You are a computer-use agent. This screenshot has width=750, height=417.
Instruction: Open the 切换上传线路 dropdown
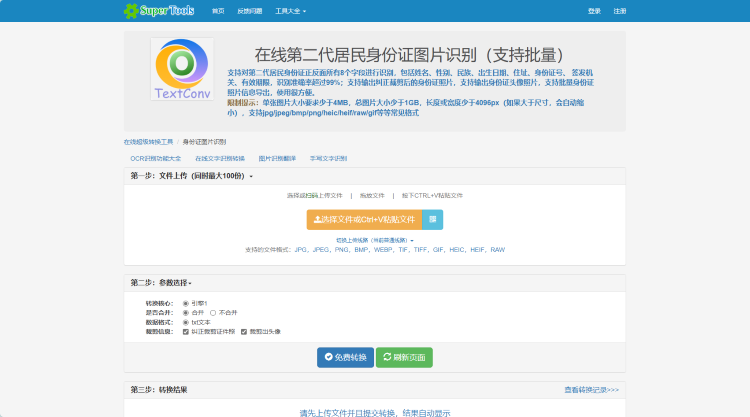tap(375, 241)
